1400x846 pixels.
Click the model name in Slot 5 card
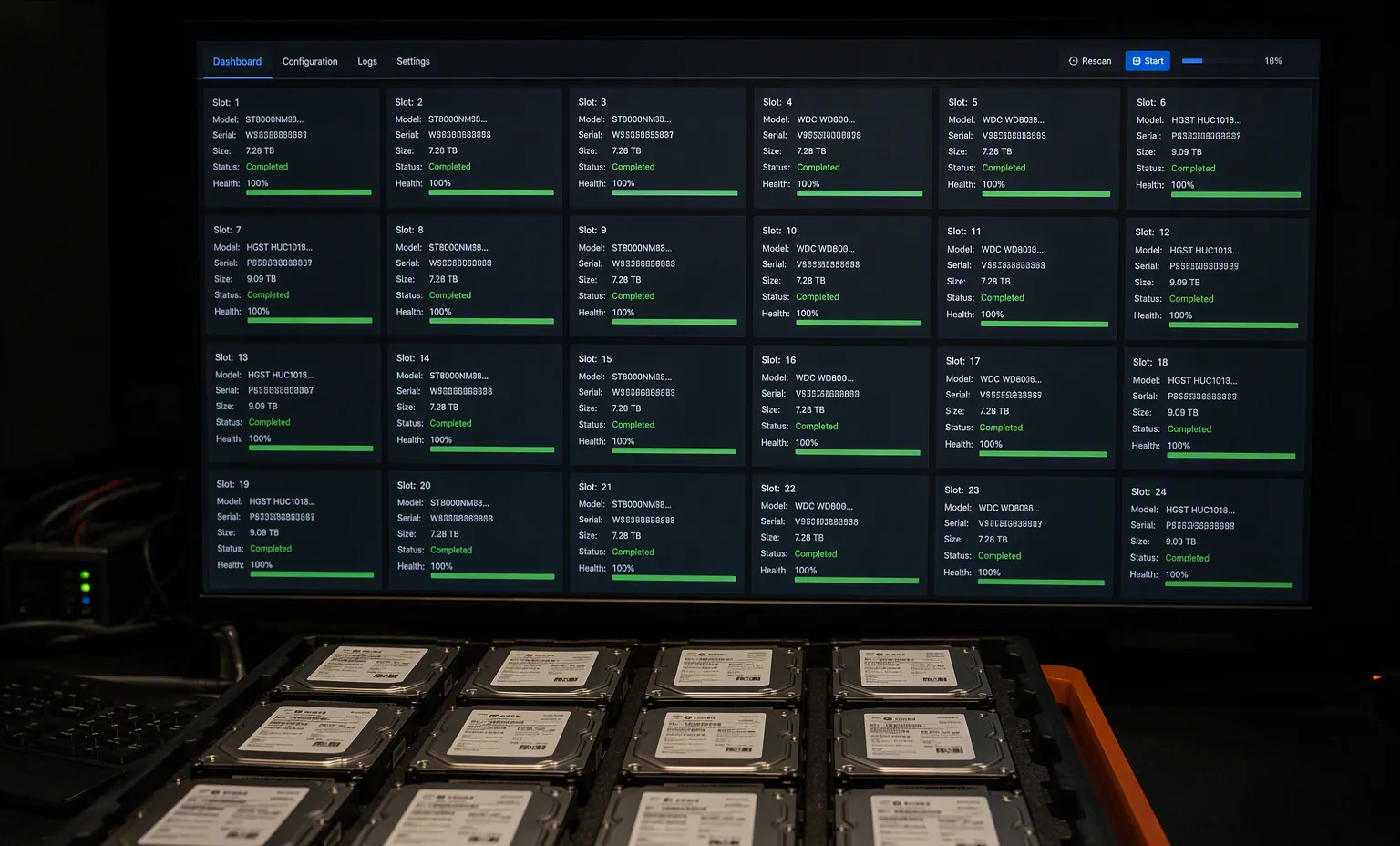pos(1014,120)
